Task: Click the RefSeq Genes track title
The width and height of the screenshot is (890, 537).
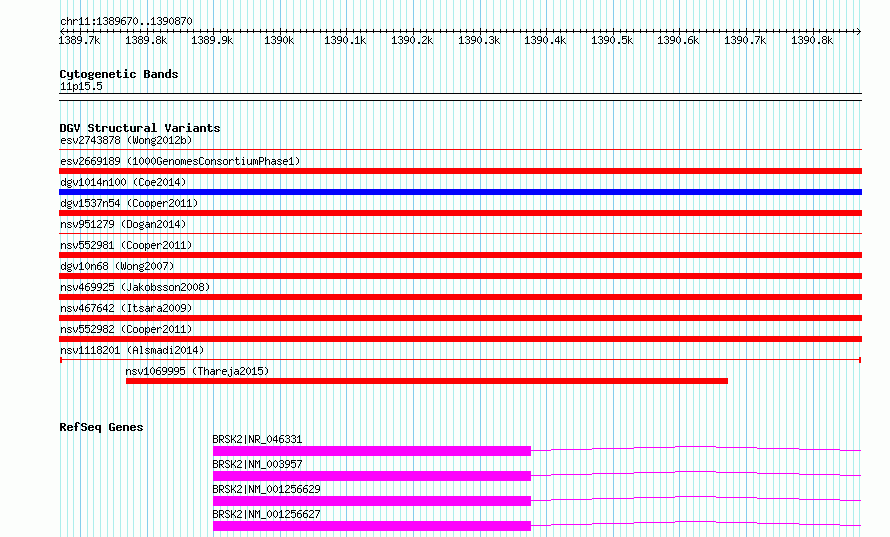Action: pos(101,427)
